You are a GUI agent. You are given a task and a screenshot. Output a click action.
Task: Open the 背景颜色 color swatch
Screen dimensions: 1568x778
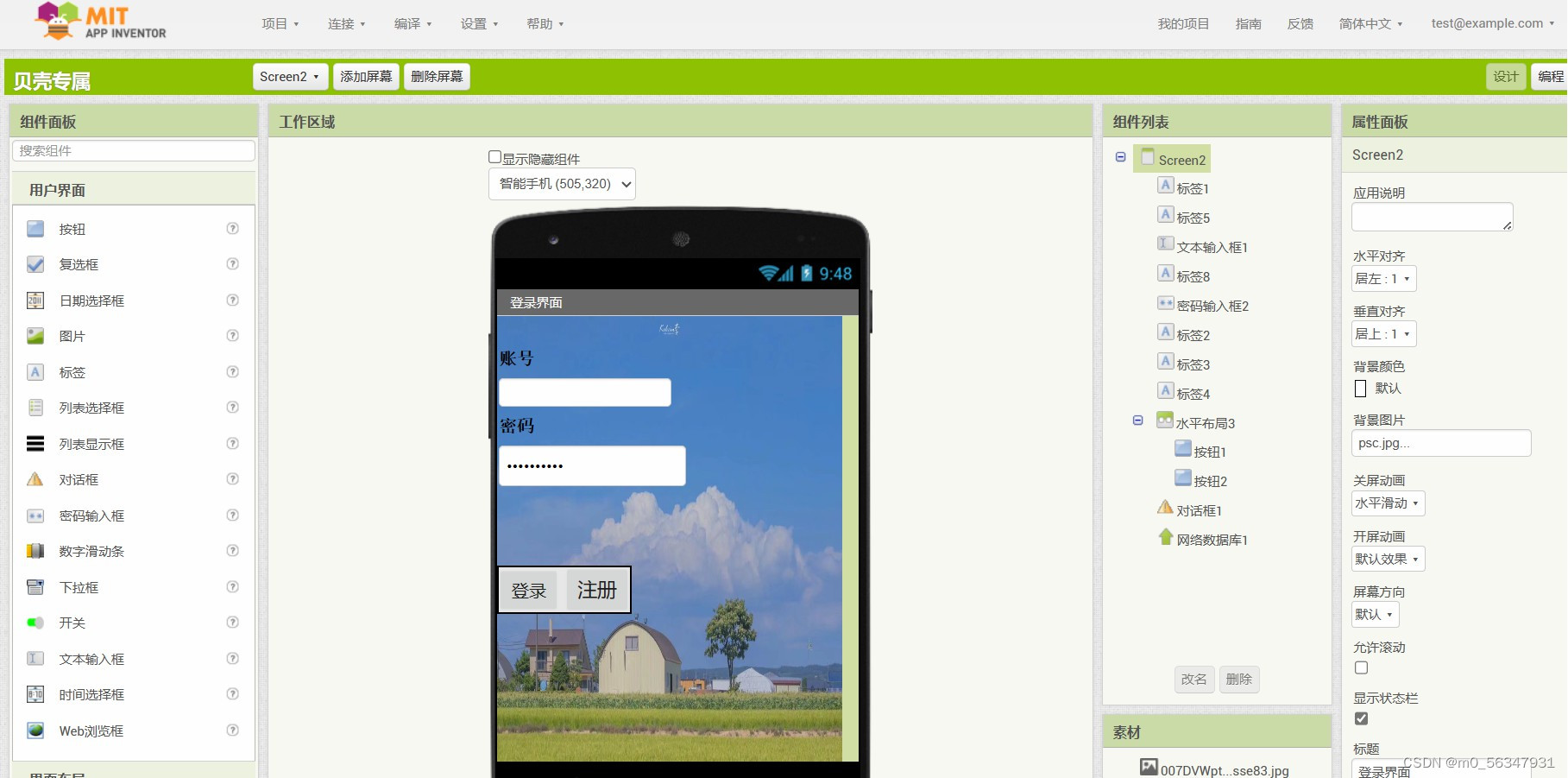[x=1360, y=389]
